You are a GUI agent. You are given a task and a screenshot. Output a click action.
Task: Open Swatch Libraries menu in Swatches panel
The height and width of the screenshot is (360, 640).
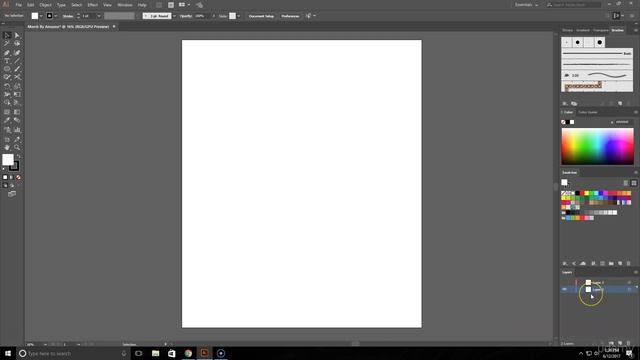565,264
